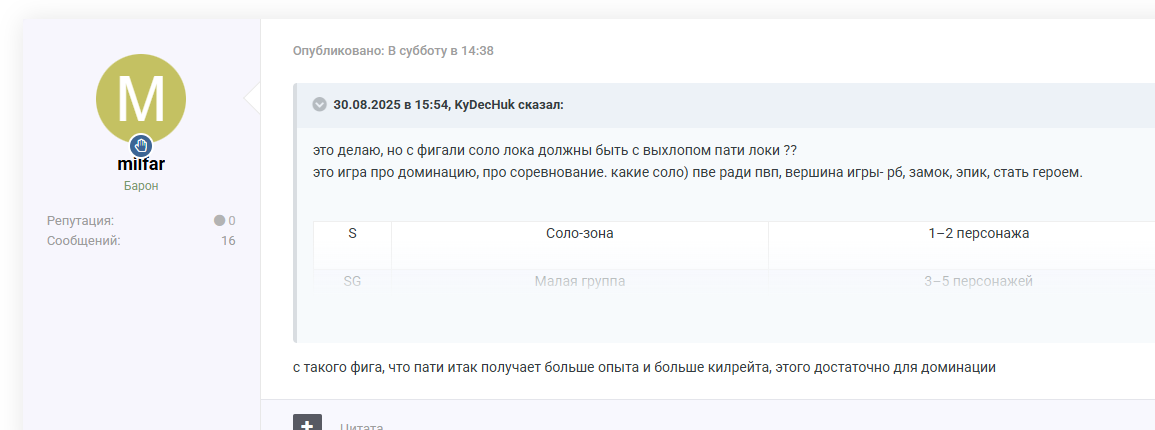Click the S cell in the quoted table
Viewport: 1155px width, 430px height.
352,233
